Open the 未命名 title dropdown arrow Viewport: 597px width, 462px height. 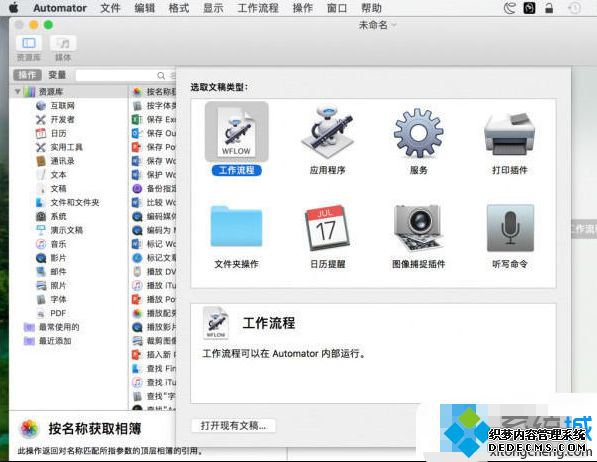point(394,25)
